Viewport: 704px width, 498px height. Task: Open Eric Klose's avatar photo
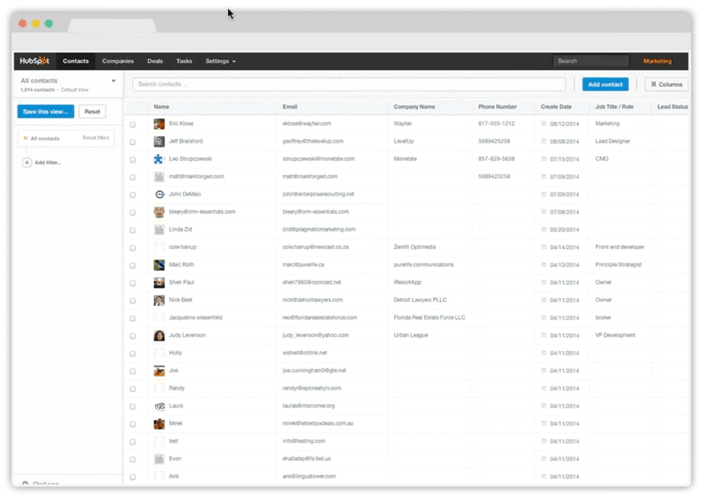pos(159,124)
